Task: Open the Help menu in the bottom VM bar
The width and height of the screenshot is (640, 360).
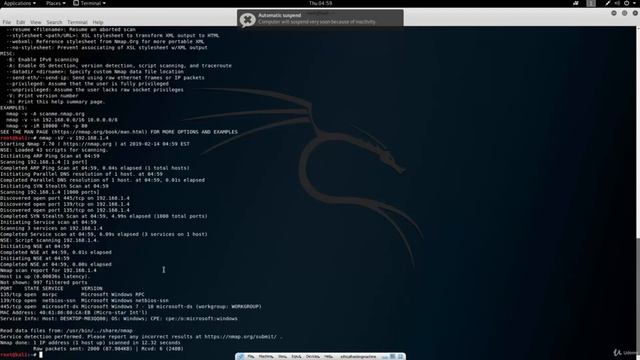Action: 328,357
